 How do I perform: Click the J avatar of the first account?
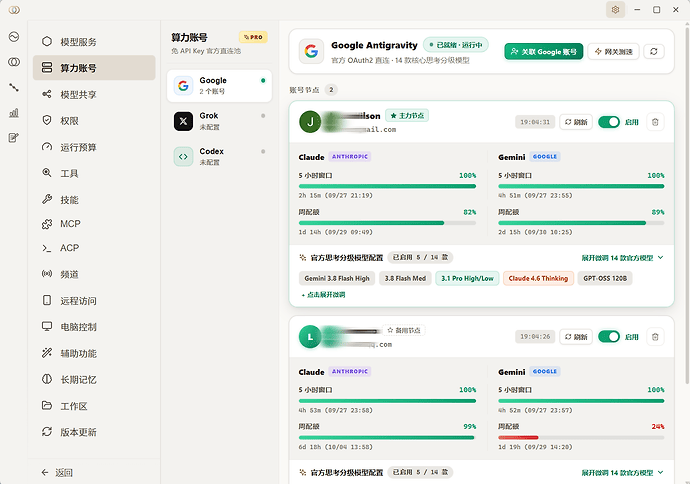point(310,122)
